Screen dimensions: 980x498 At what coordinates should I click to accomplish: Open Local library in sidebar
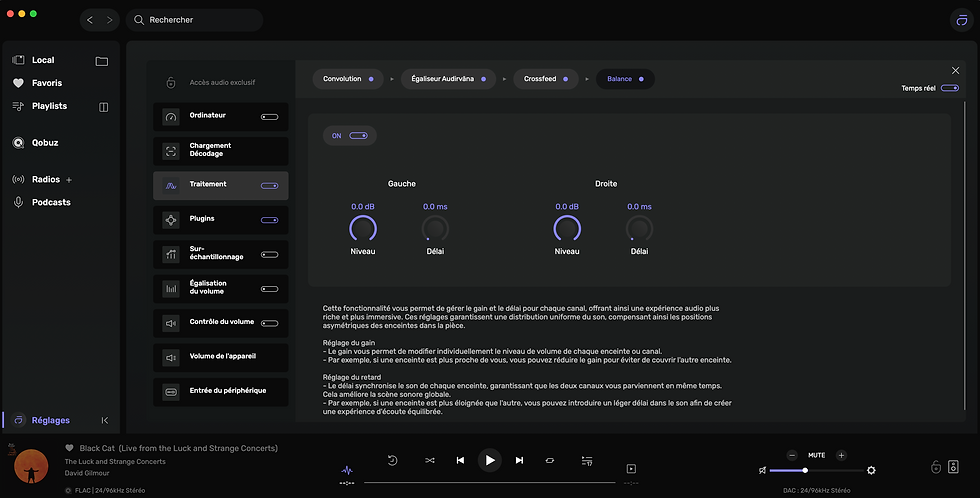click(x=43, y=60)
